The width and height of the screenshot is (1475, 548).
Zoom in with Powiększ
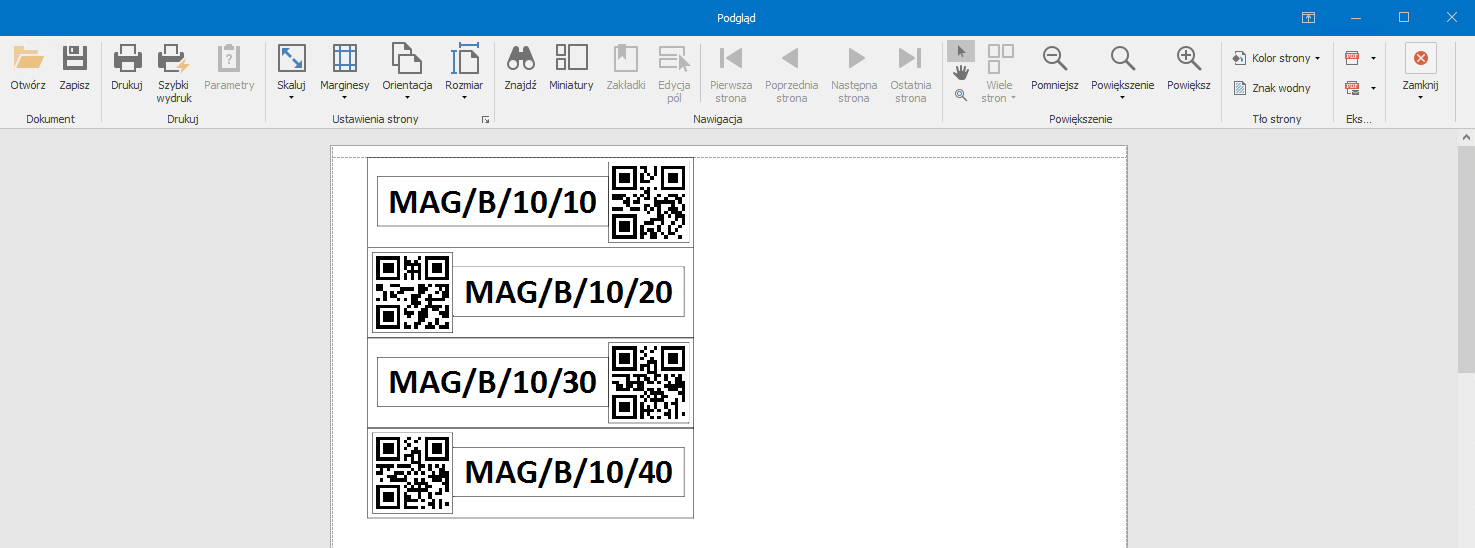click(x=1189, y=68)
